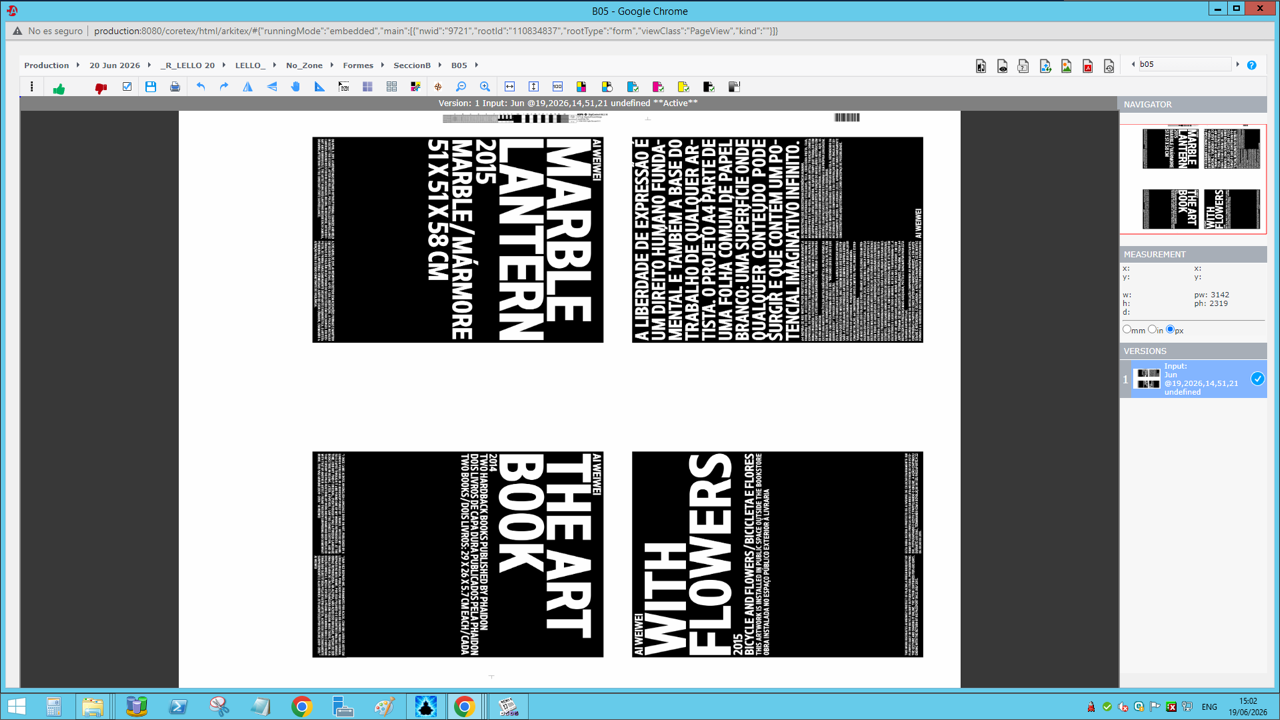Select the hand pan tool
Image resolution: width=1280 pixels, height=720 pixels.
pos(296,87)
